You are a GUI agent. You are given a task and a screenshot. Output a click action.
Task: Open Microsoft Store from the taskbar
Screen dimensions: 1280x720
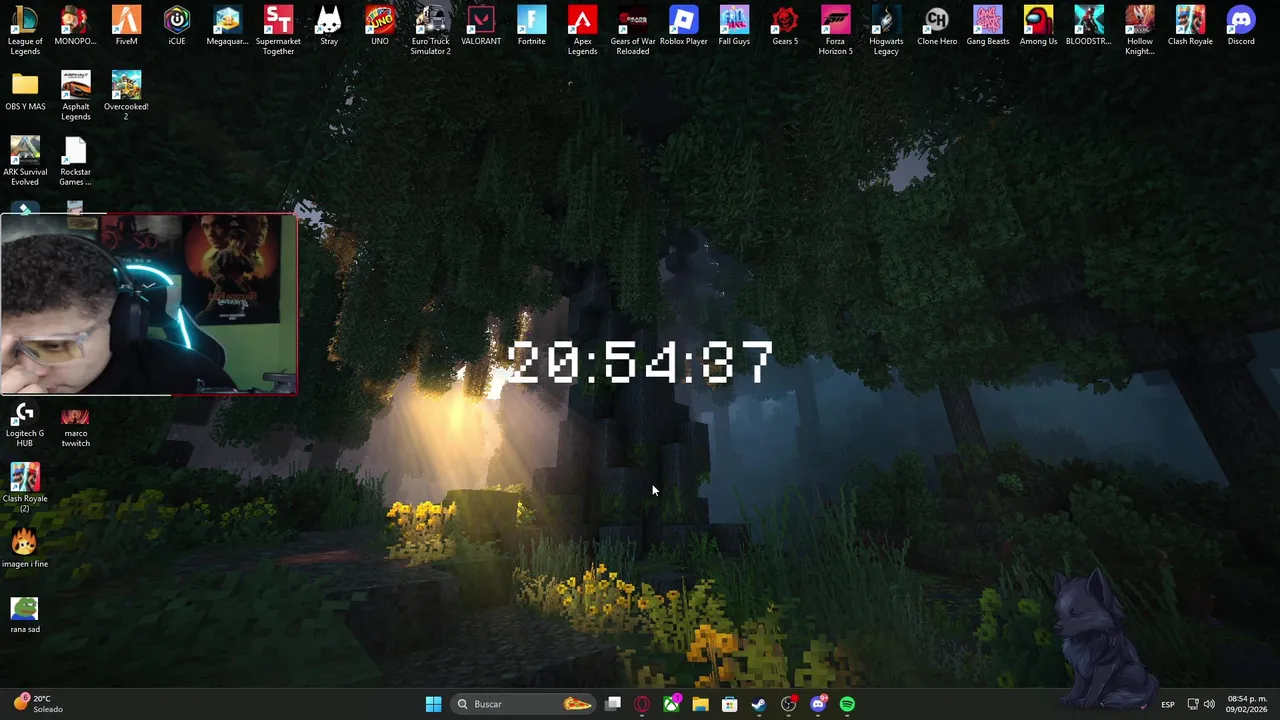click(x=730, y=704)
